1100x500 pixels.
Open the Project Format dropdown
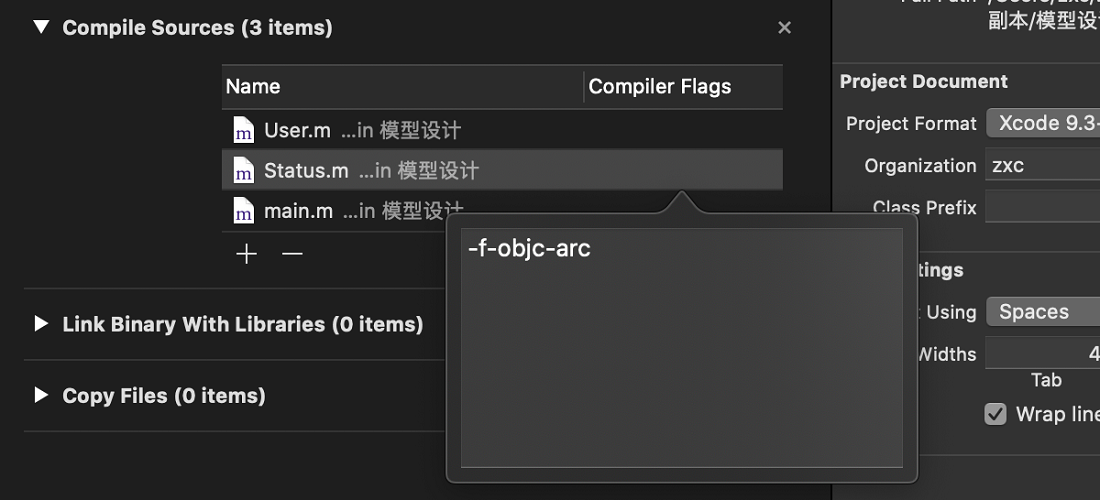point(1042,123)
